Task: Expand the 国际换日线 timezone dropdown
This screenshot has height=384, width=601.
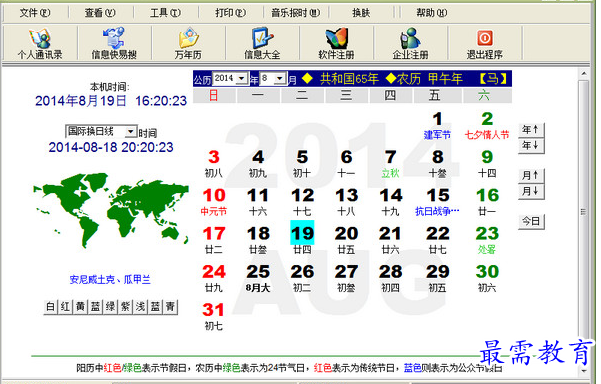Action: click(x=131, y=132)
